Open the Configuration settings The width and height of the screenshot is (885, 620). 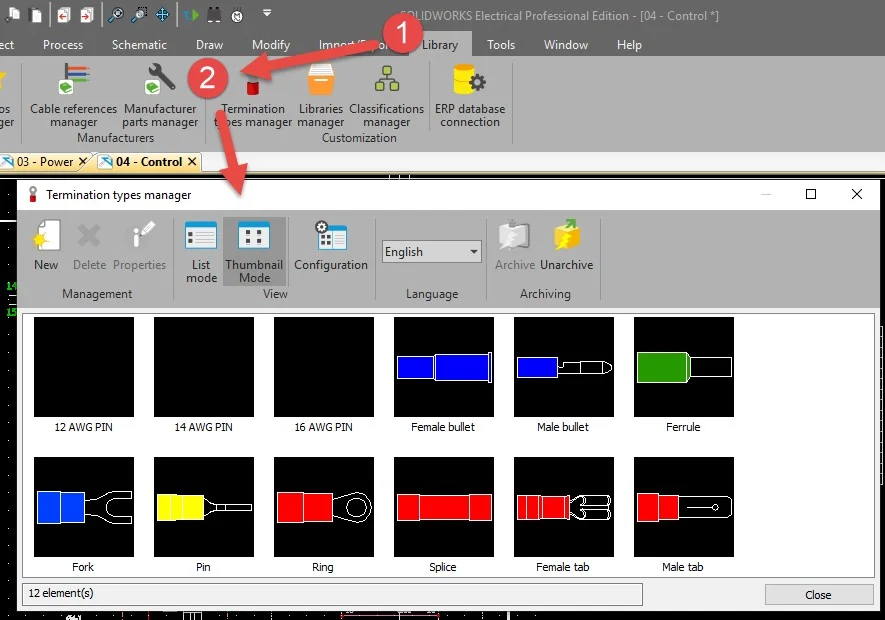(331, 246)
